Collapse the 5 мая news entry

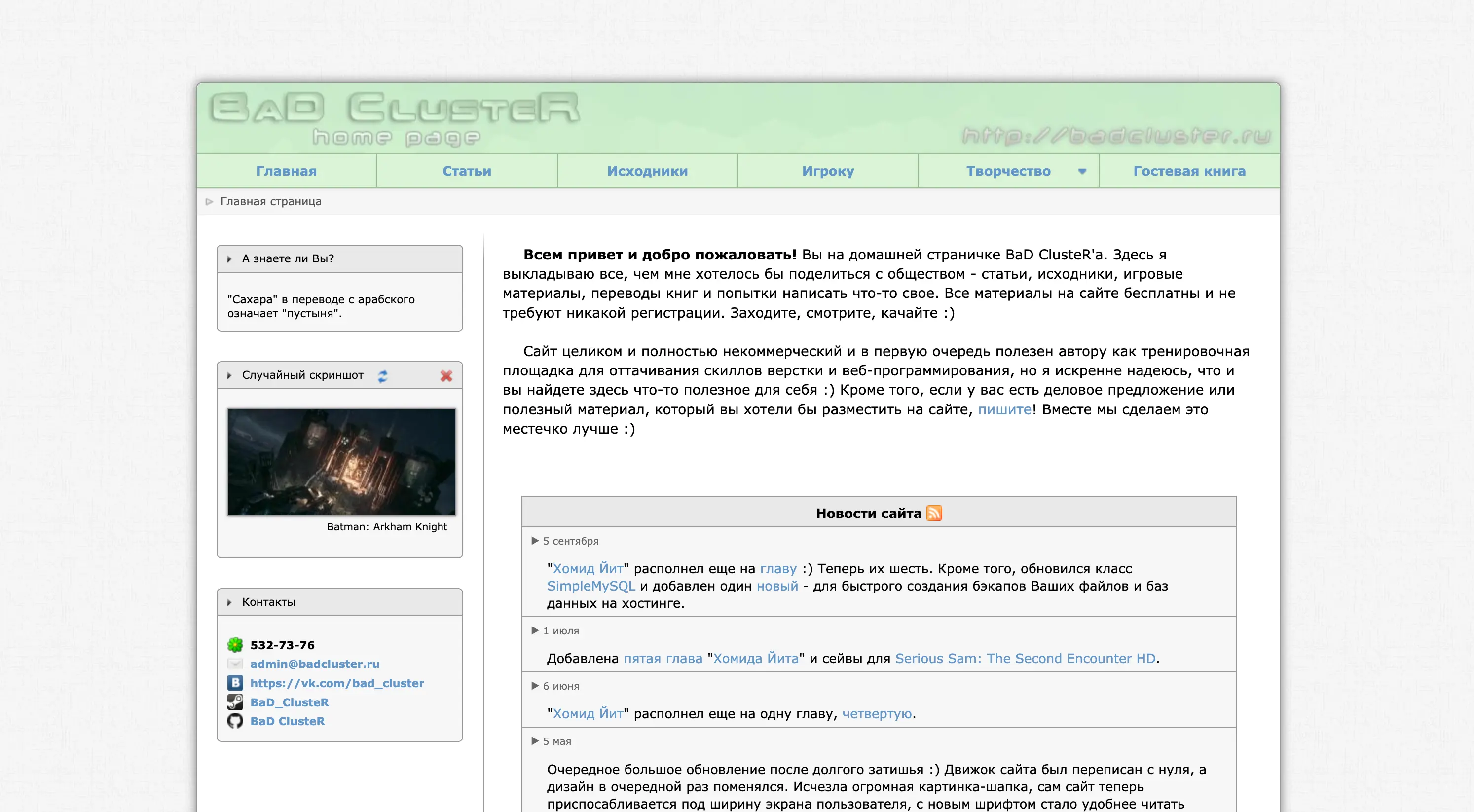click(x=535, y=741)
